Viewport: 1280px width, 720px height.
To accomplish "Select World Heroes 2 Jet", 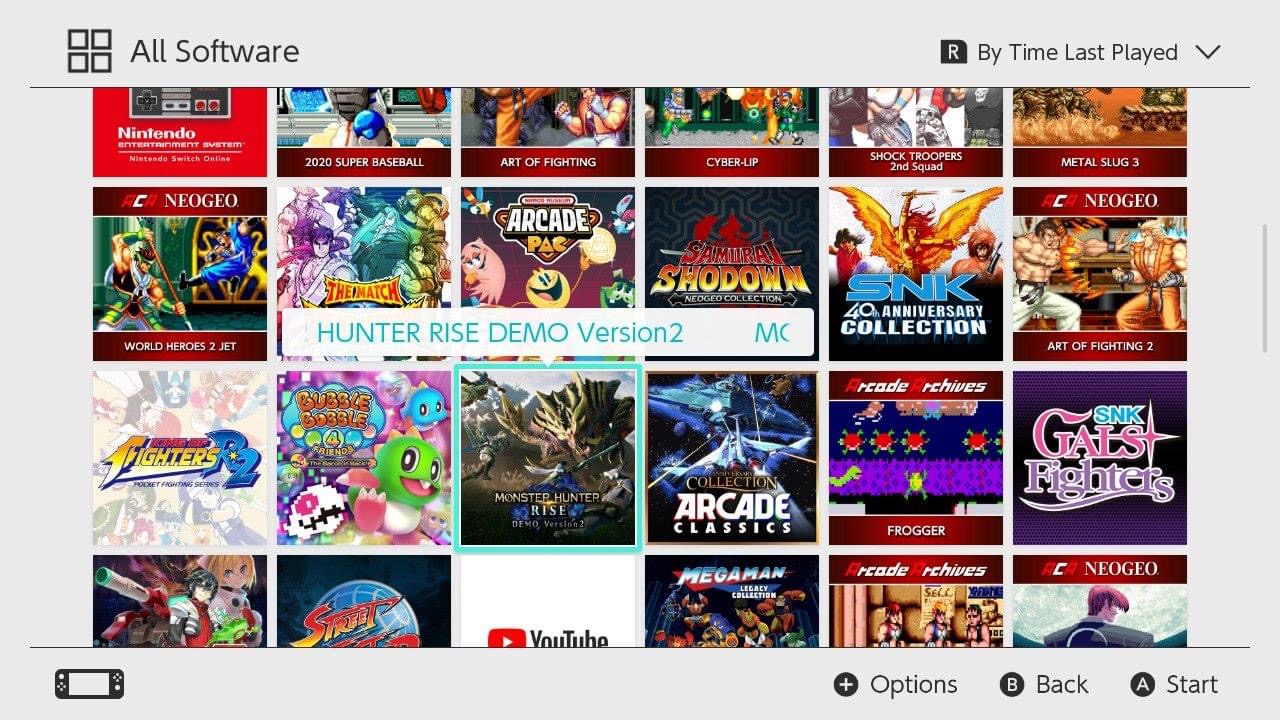I will point(180,274).
